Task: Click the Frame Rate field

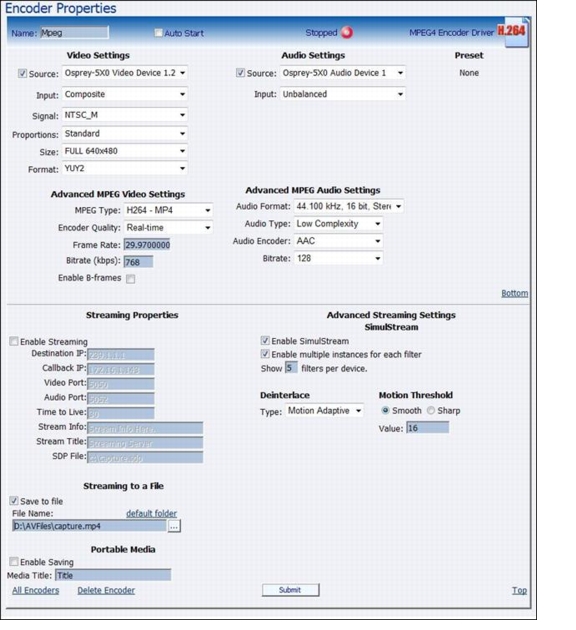Action: [147, 245]
